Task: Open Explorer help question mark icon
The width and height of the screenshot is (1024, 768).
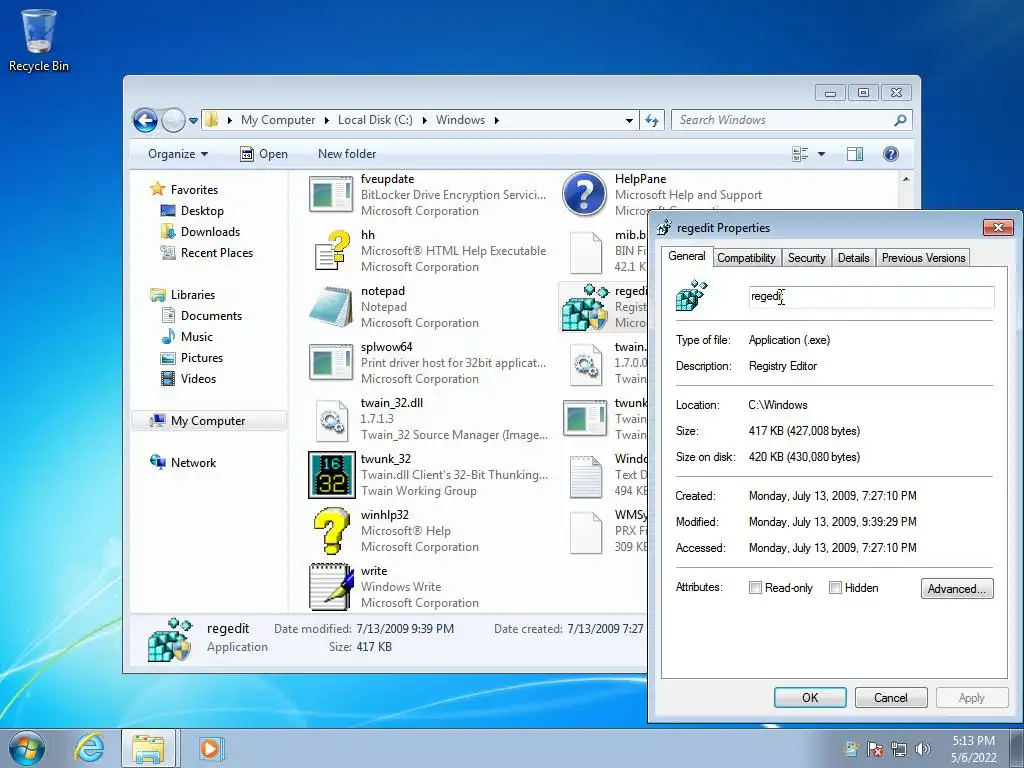Action: coord(890,154)
